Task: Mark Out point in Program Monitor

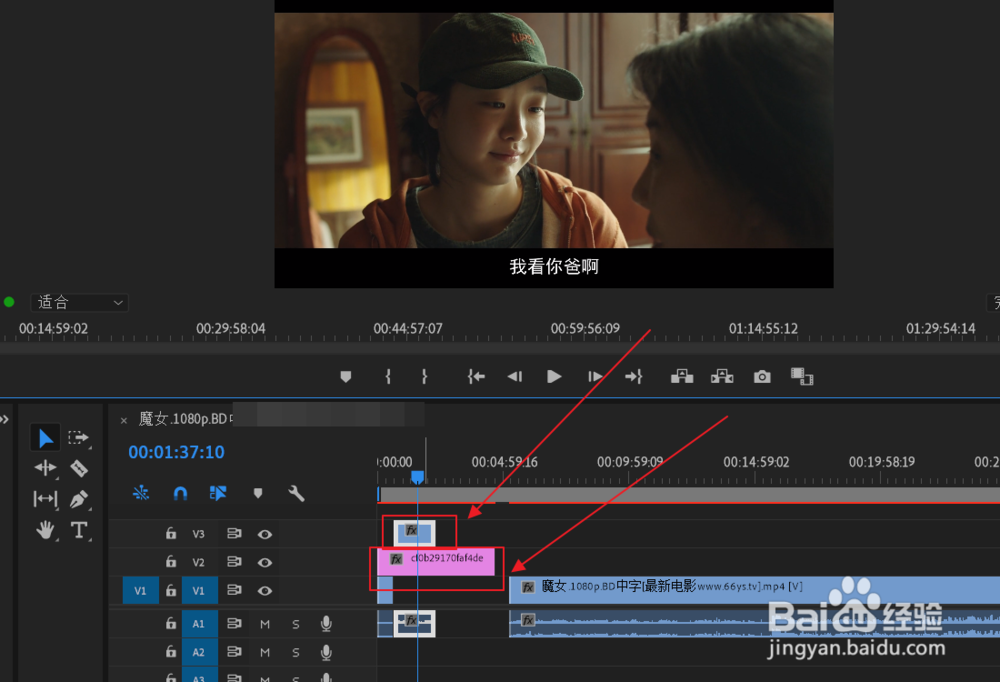Action: pos(424,377)
